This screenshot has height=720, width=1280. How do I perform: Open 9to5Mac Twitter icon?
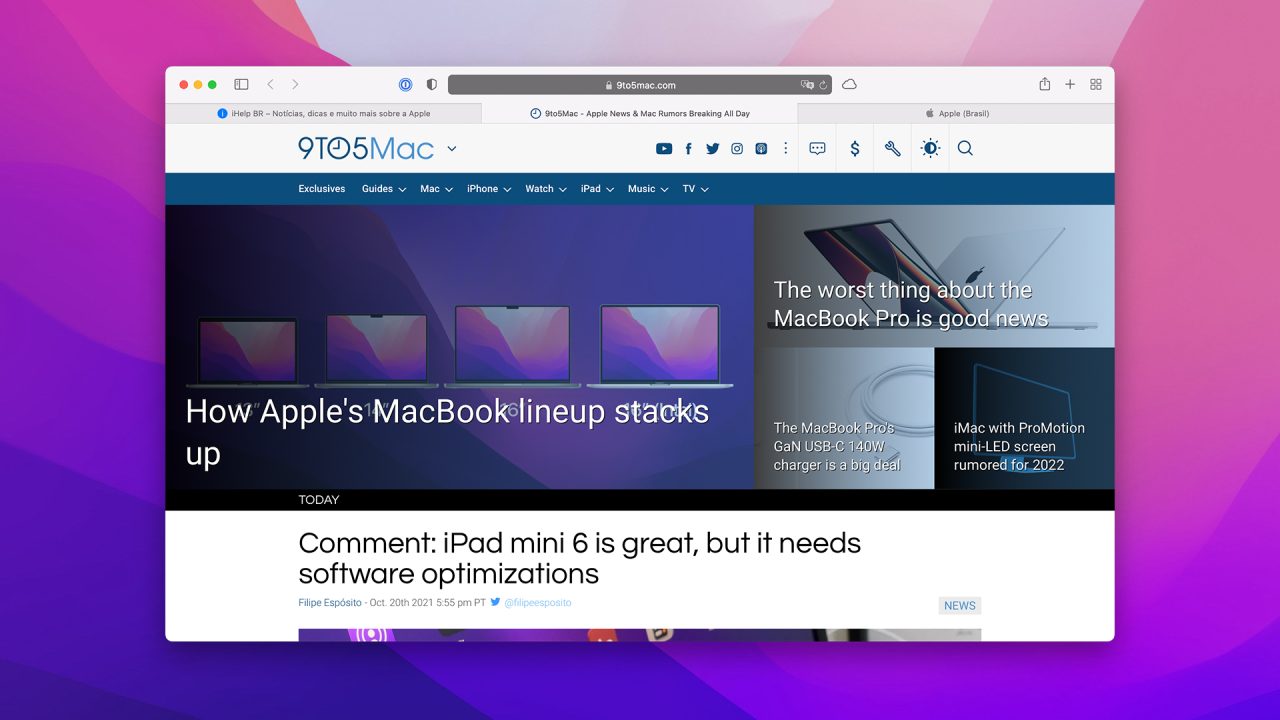(x=712, y=148)
